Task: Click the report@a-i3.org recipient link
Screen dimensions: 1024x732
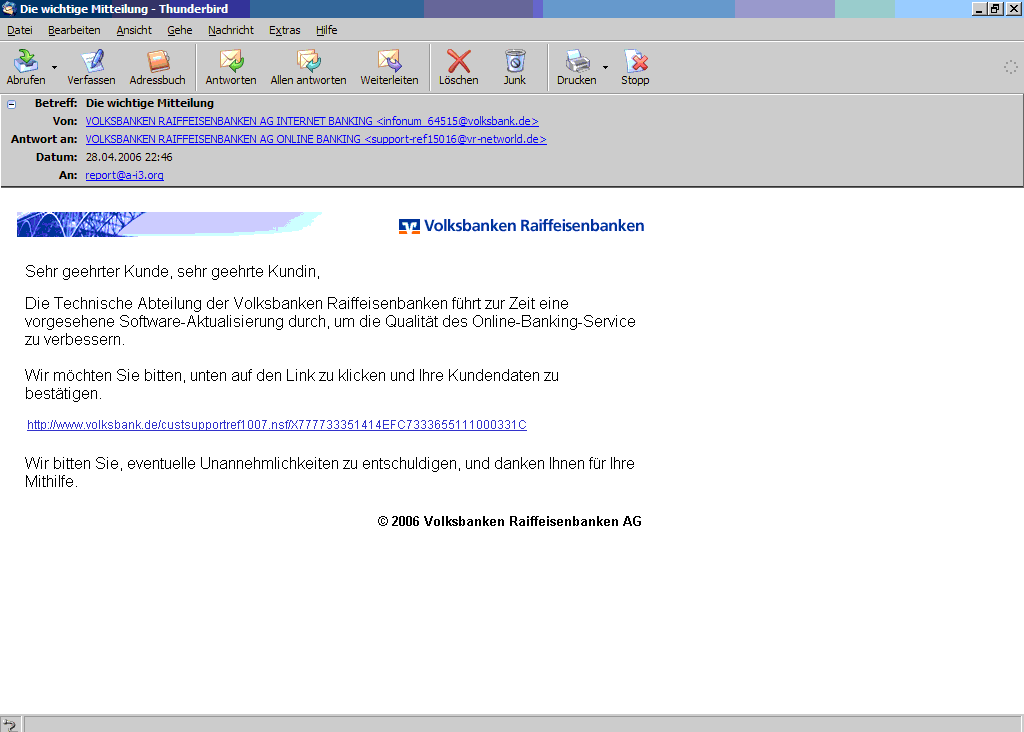Action: click(x=124, y=175)
